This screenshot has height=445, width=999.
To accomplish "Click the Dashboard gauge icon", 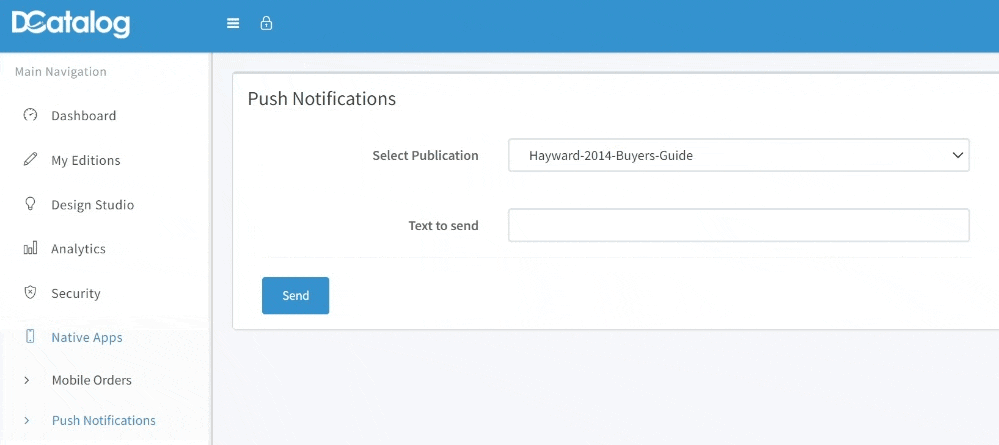I will tap(30, 115).
